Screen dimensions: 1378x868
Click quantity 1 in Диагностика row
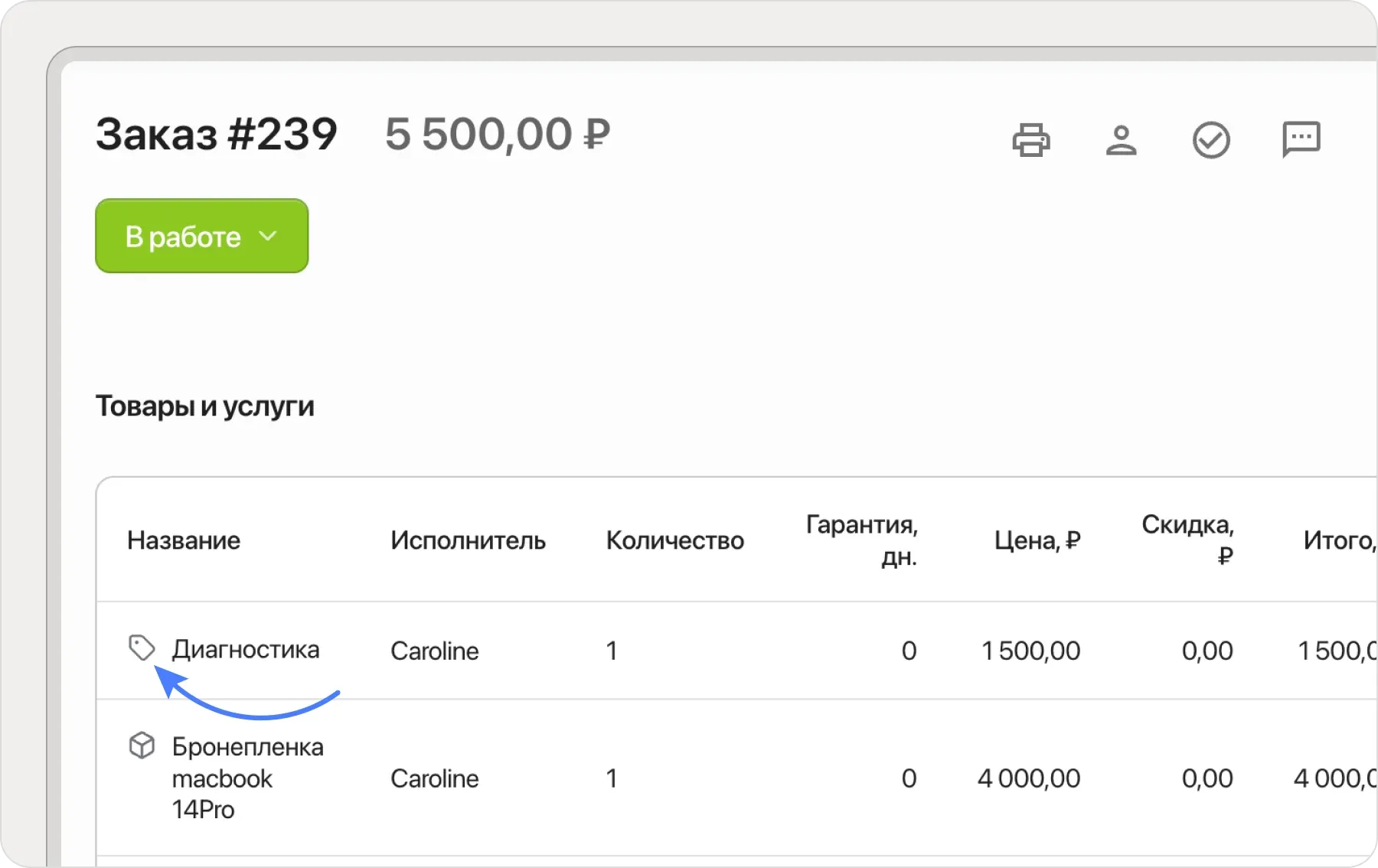[x=612, y=651]
